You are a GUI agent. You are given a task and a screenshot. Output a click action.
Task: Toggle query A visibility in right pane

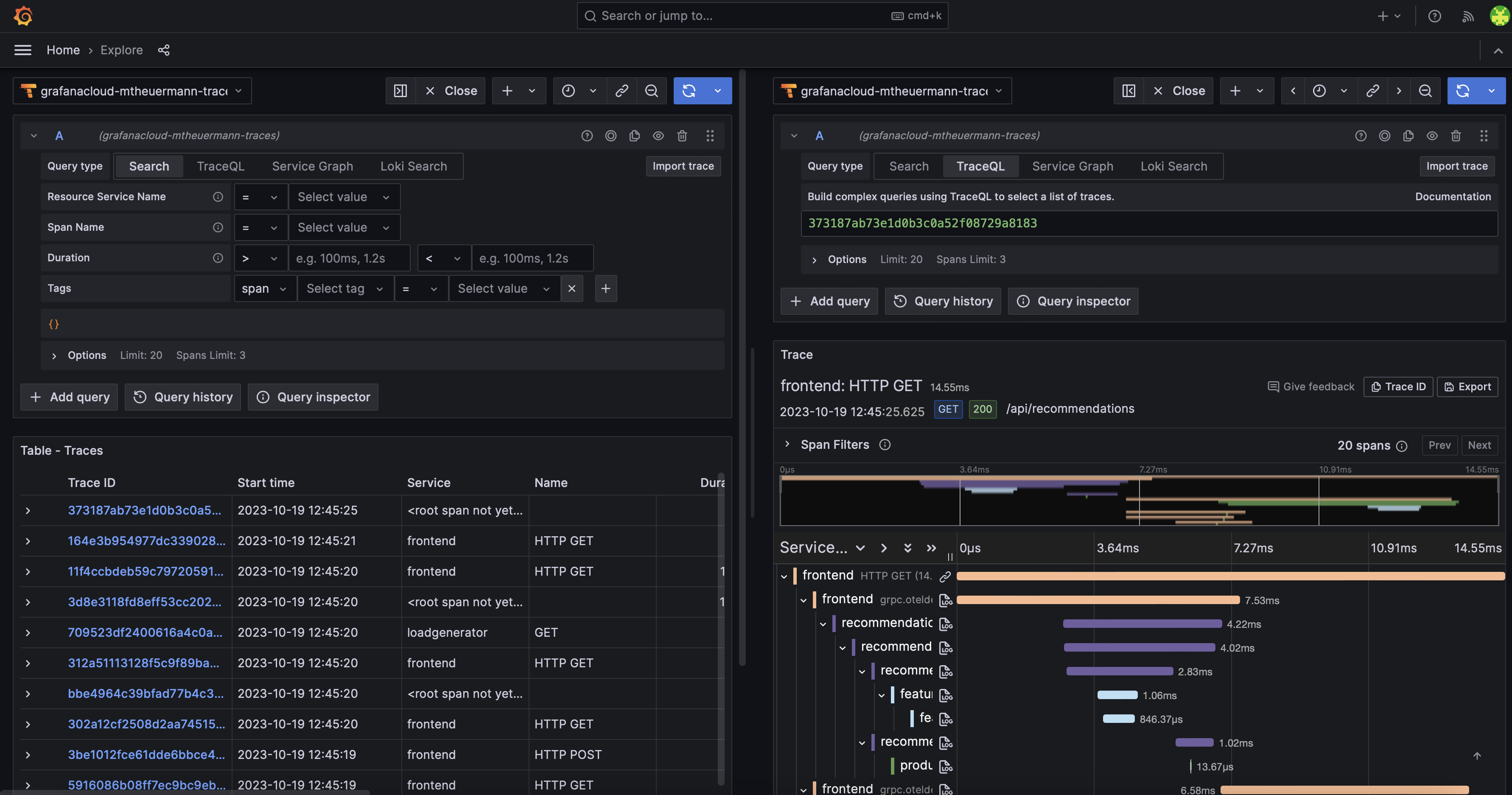(1432, 136)
